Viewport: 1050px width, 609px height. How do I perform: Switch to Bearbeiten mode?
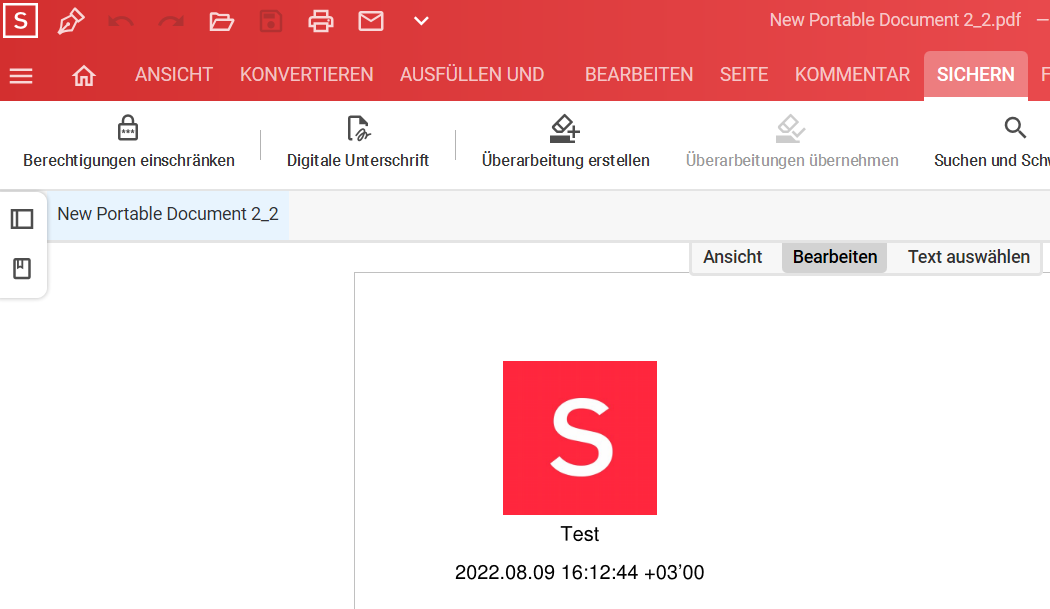(834, 257)
